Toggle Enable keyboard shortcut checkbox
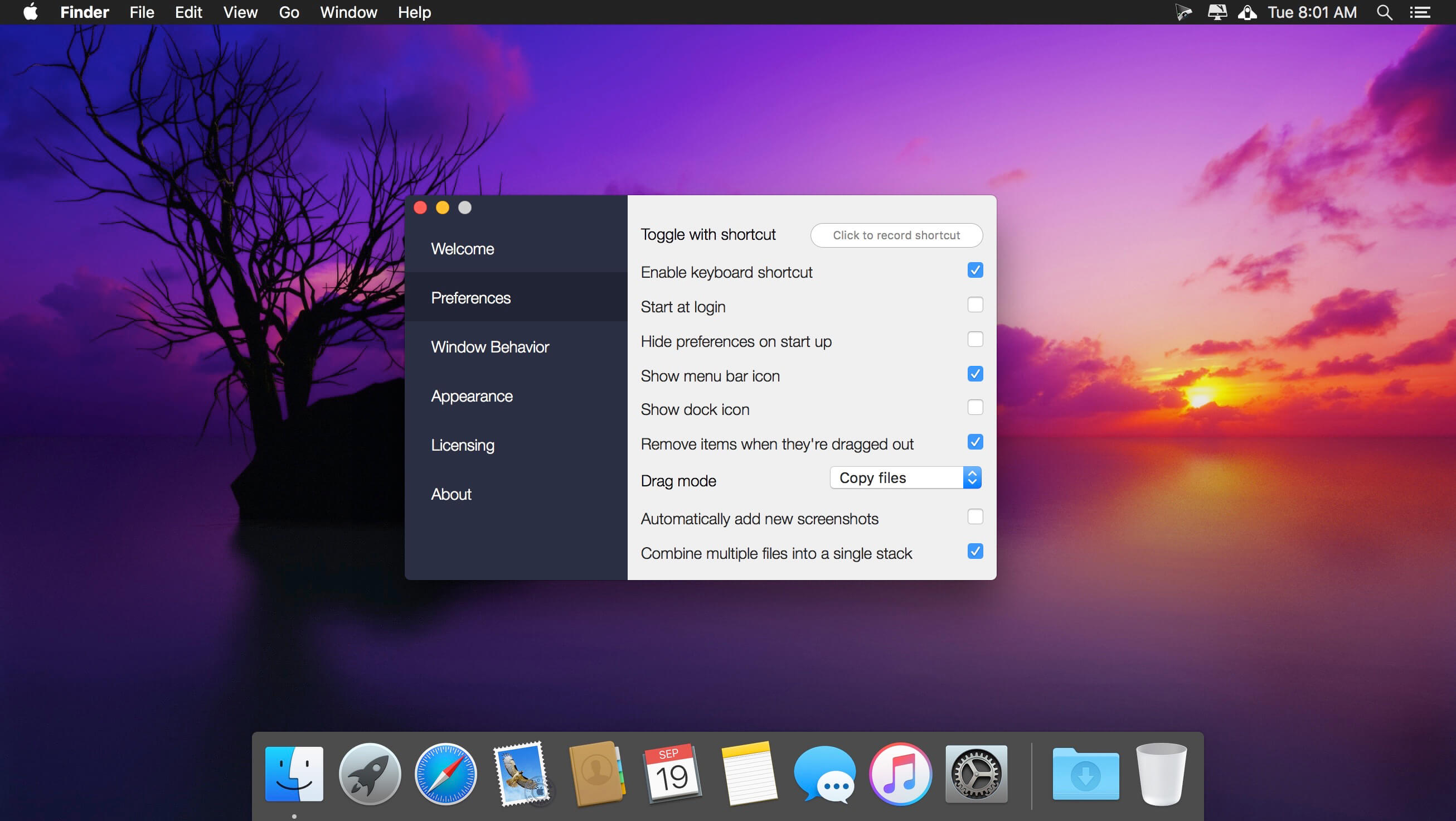 [x=974, y=270]
